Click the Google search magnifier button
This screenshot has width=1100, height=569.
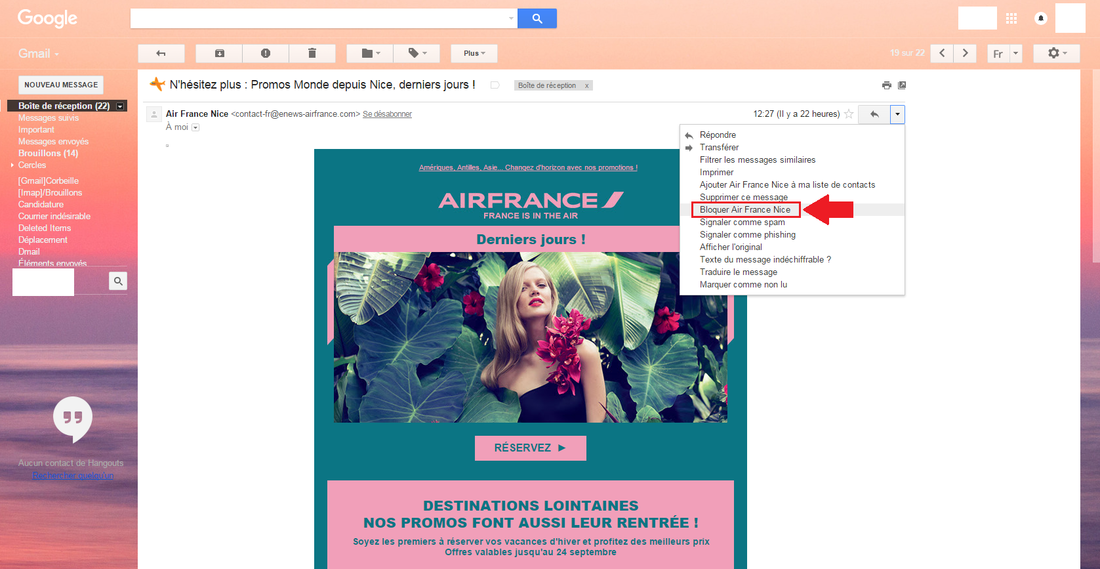point(537,19)
